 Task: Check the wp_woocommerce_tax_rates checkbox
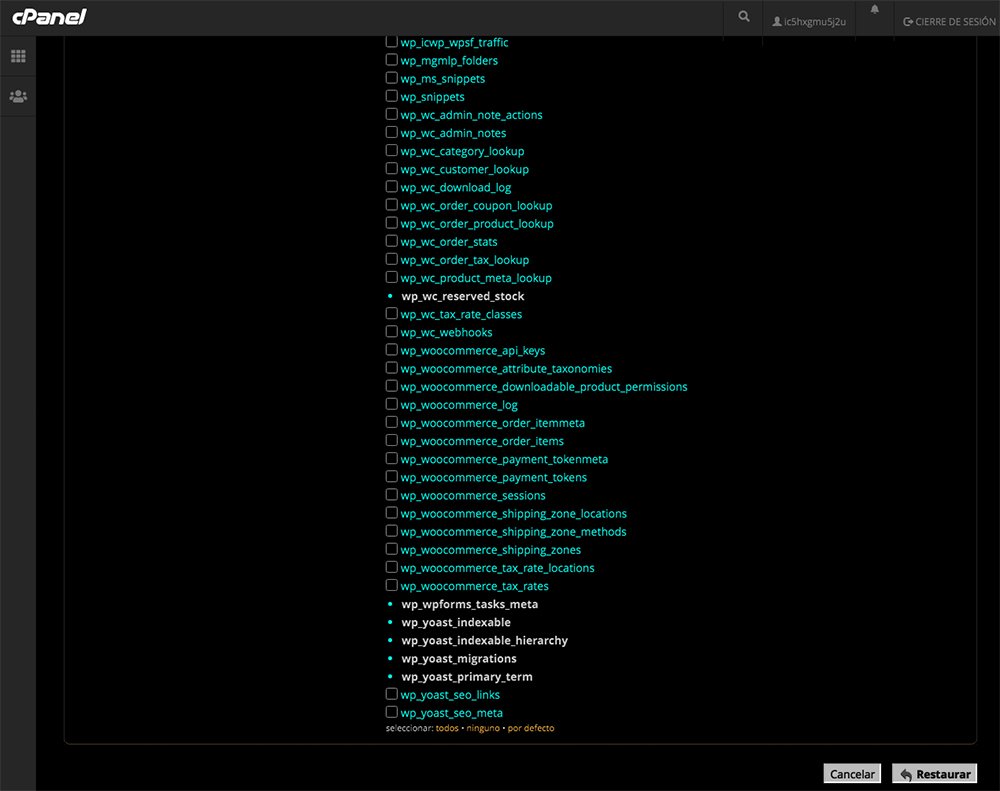coord(392,585)
